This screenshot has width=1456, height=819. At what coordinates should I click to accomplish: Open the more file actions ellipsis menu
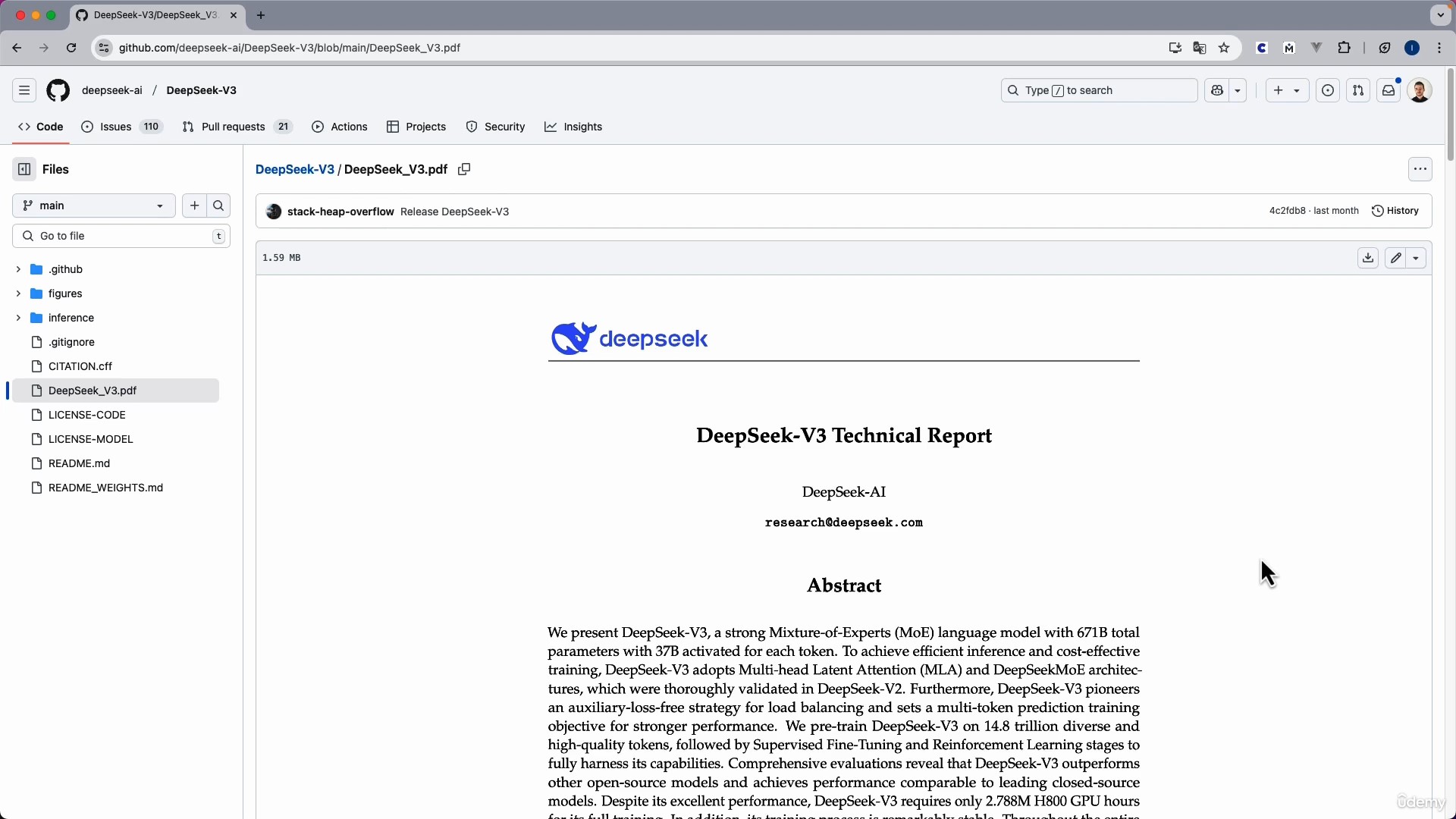1420,169
